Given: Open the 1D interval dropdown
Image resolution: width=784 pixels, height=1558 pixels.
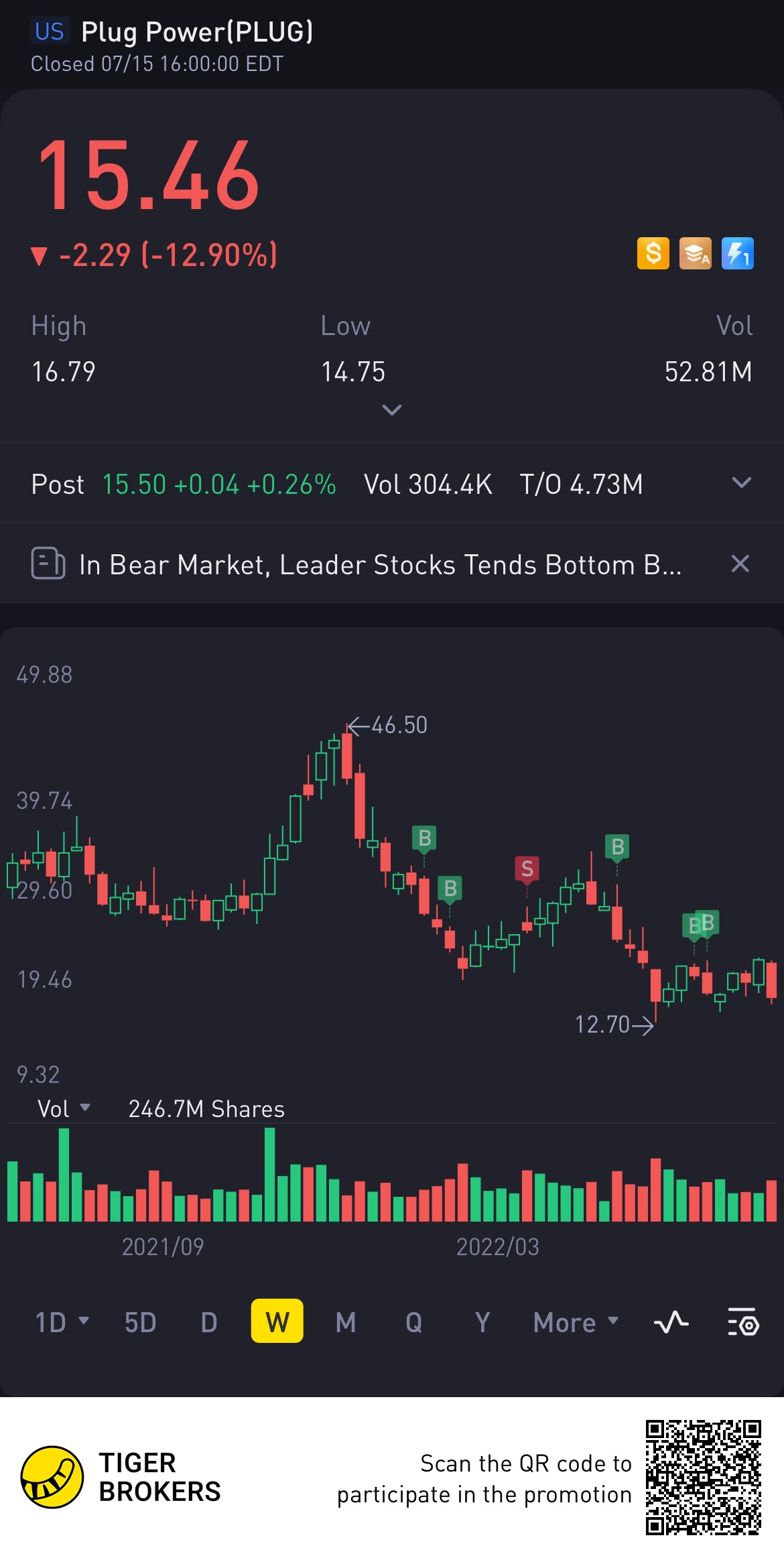Looking at the screenshot, I should tap(61, 1323).
